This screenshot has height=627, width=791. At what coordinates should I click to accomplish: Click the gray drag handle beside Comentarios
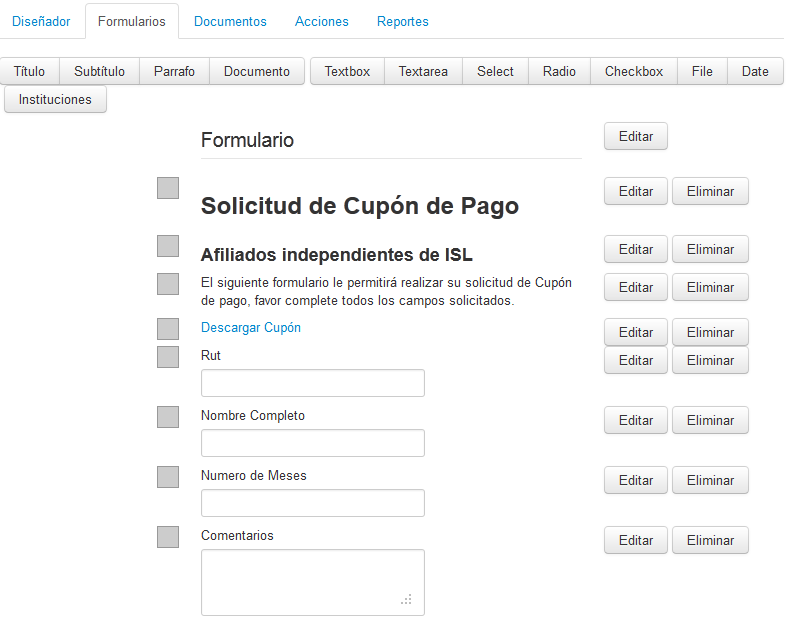168,537
